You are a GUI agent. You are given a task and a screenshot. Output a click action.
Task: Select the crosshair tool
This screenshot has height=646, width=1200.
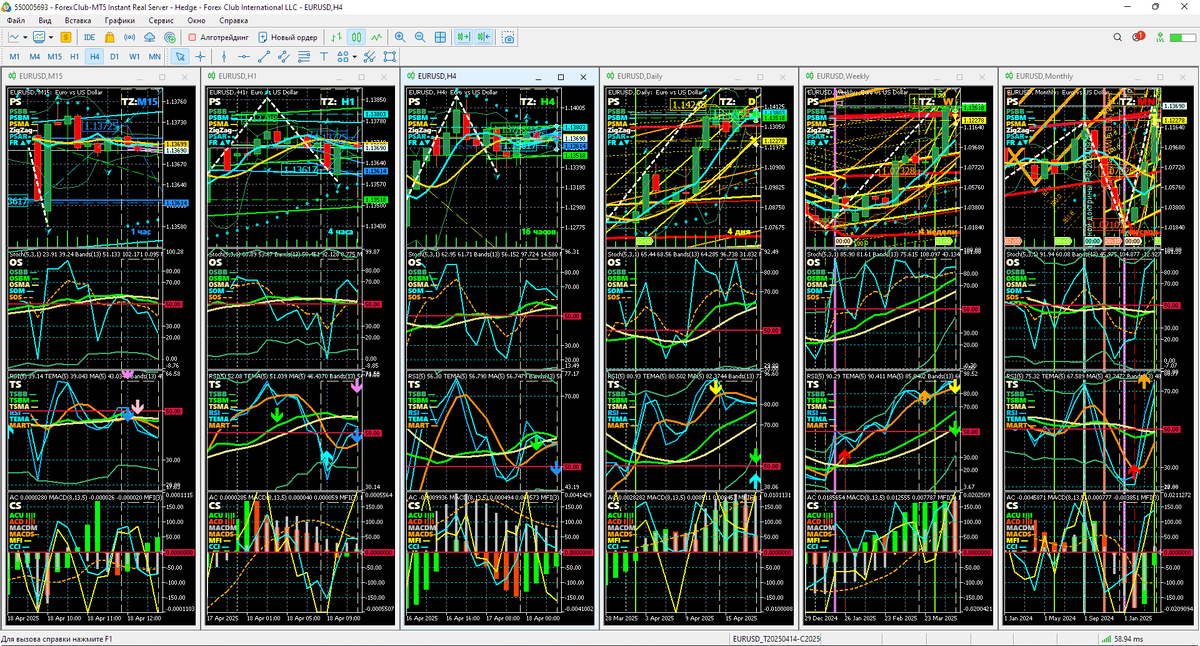(x=200, y=57)
